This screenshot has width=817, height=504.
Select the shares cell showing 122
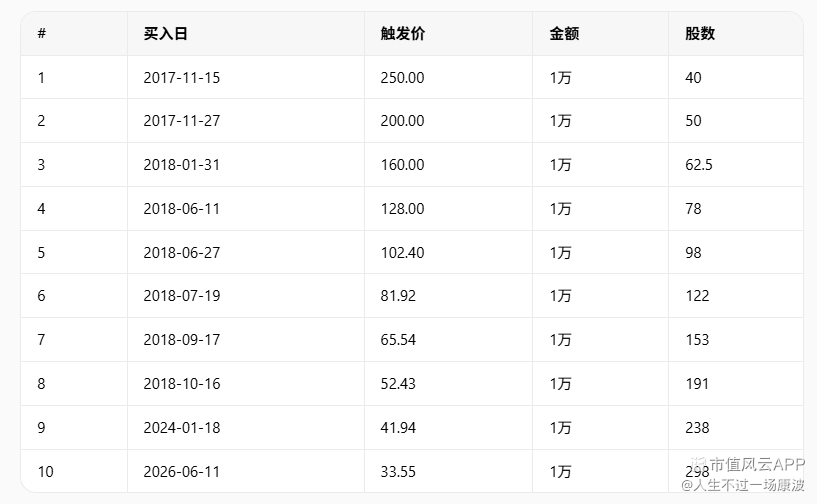point(697,296)
